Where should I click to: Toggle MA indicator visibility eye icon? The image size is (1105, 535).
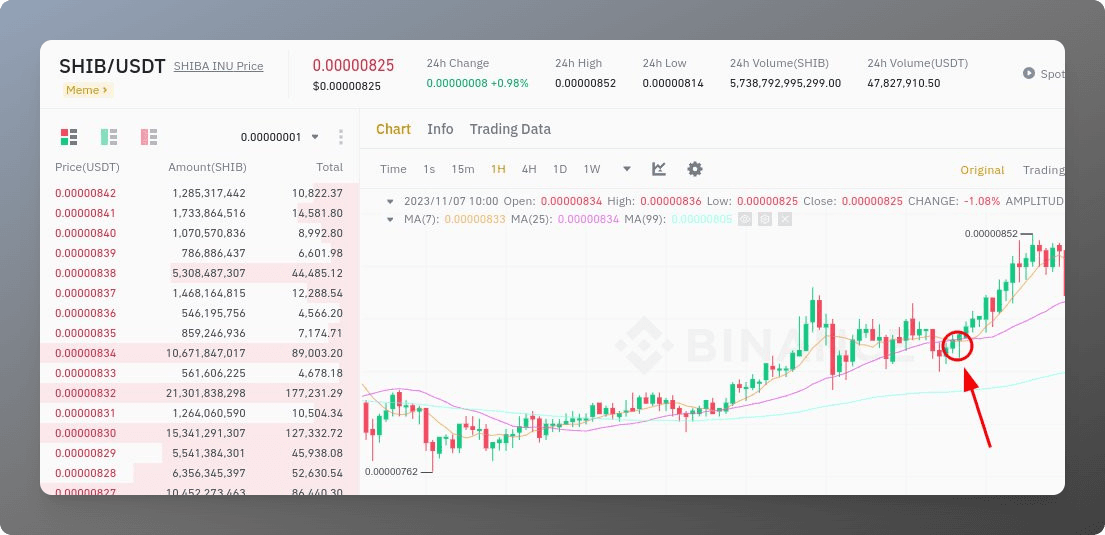(745, 219)
